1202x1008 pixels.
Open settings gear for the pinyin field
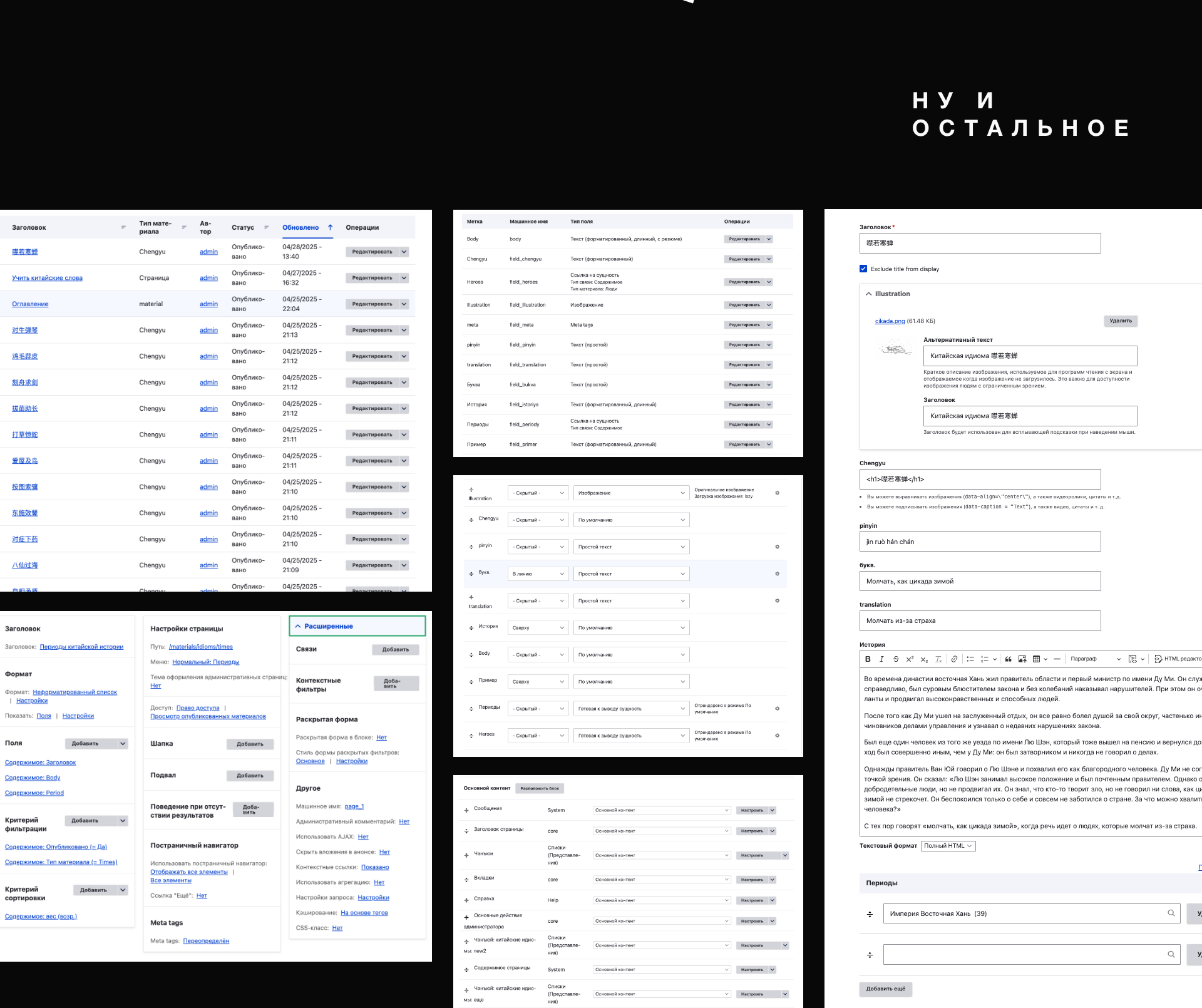(x=777, y=547)
